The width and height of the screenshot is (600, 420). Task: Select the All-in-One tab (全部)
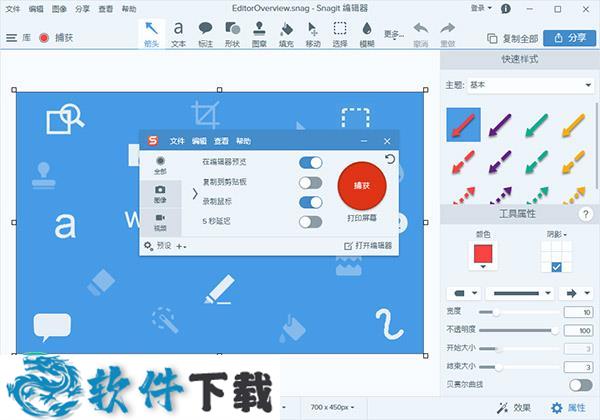160,165
